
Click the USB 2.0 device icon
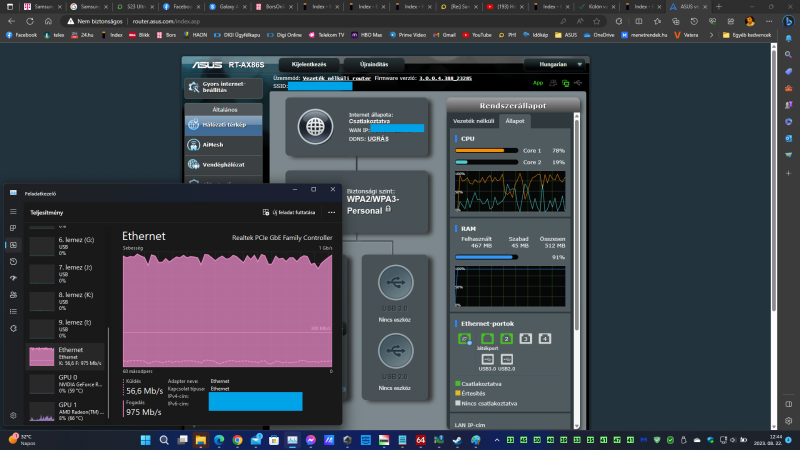coord(395,351)
